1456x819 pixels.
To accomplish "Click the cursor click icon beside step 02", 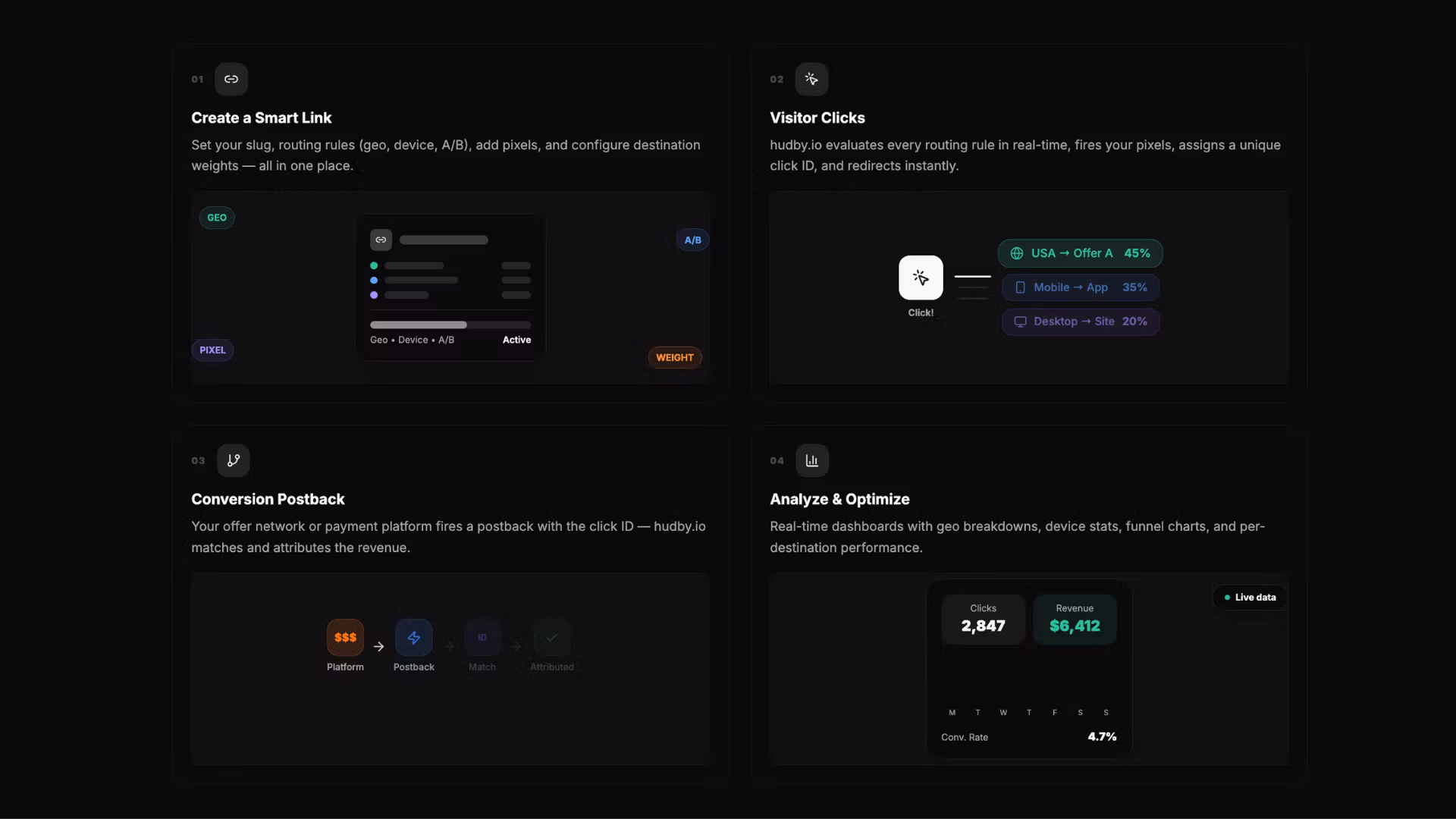I will pyautogui.click(x=811, y=79).
